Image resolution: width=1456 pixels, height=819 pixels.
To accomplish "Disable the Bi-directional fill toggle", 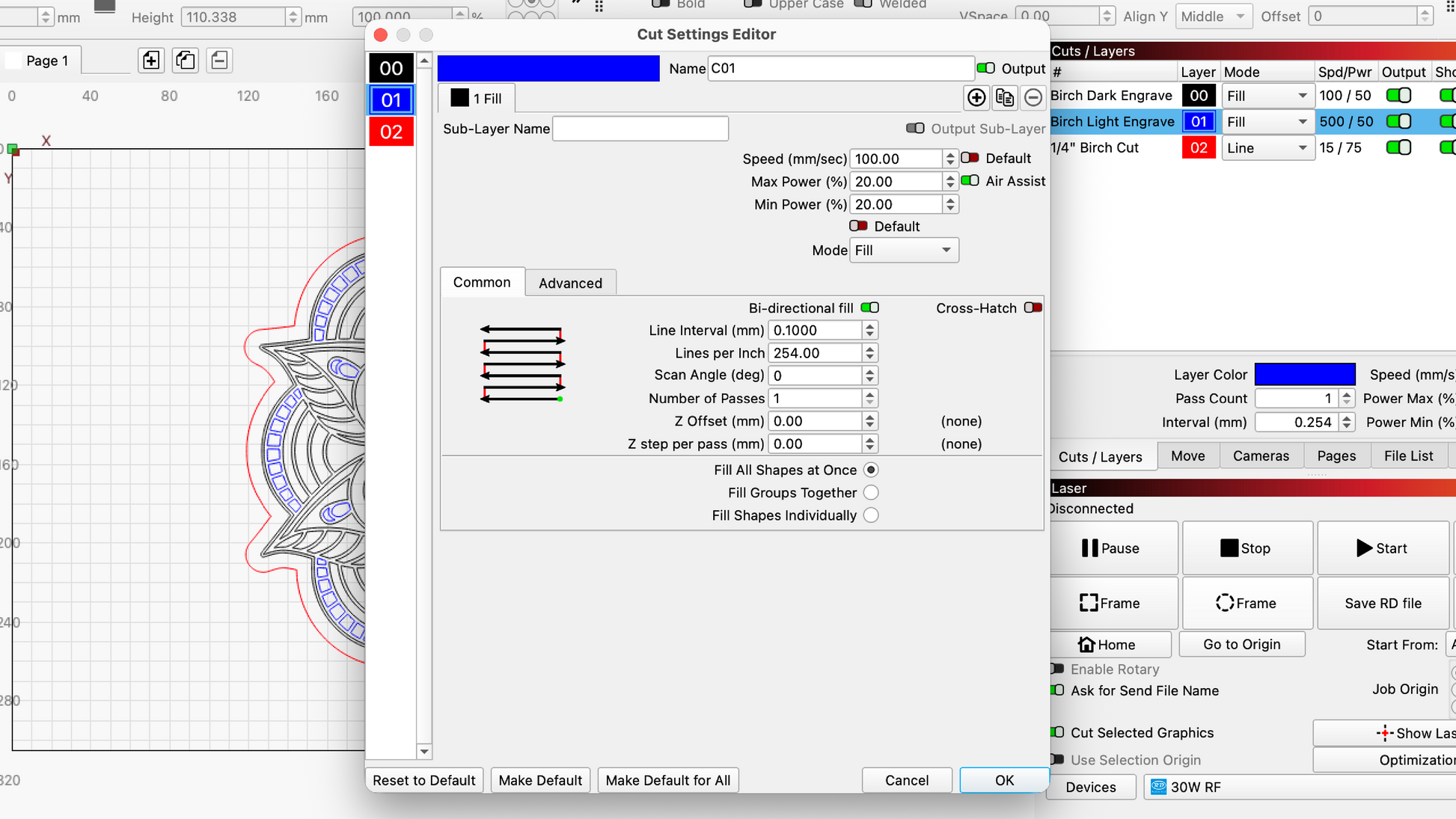I will [870, 307].
